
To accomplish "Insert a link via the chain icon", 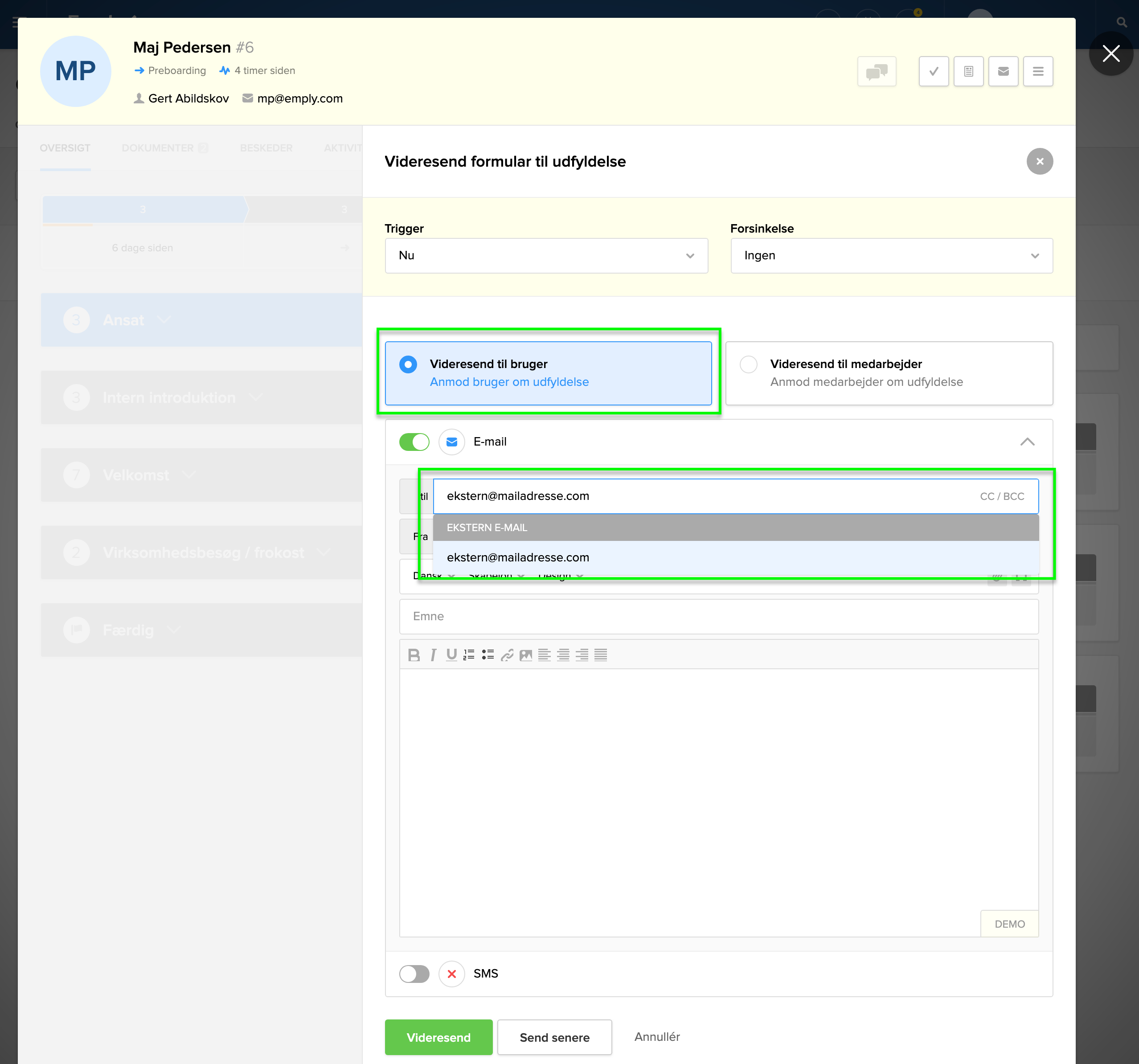I will [x=507, y=655].
